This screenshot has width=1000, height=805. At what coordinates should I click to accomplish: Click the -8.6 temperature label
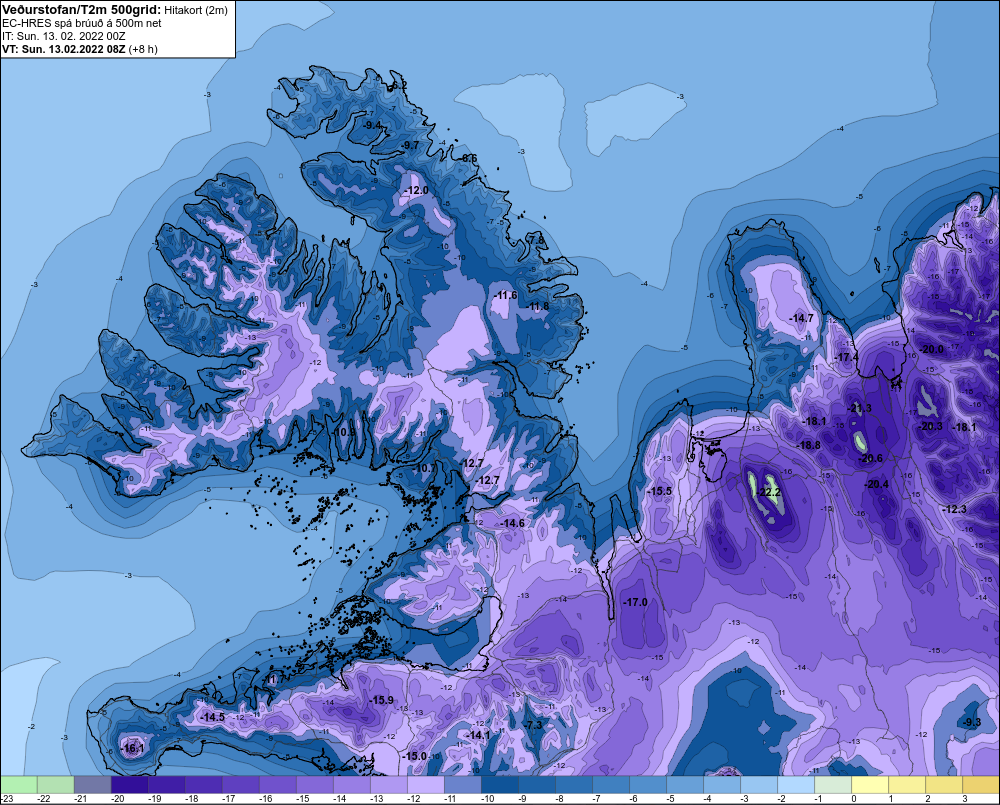(468, 158)
